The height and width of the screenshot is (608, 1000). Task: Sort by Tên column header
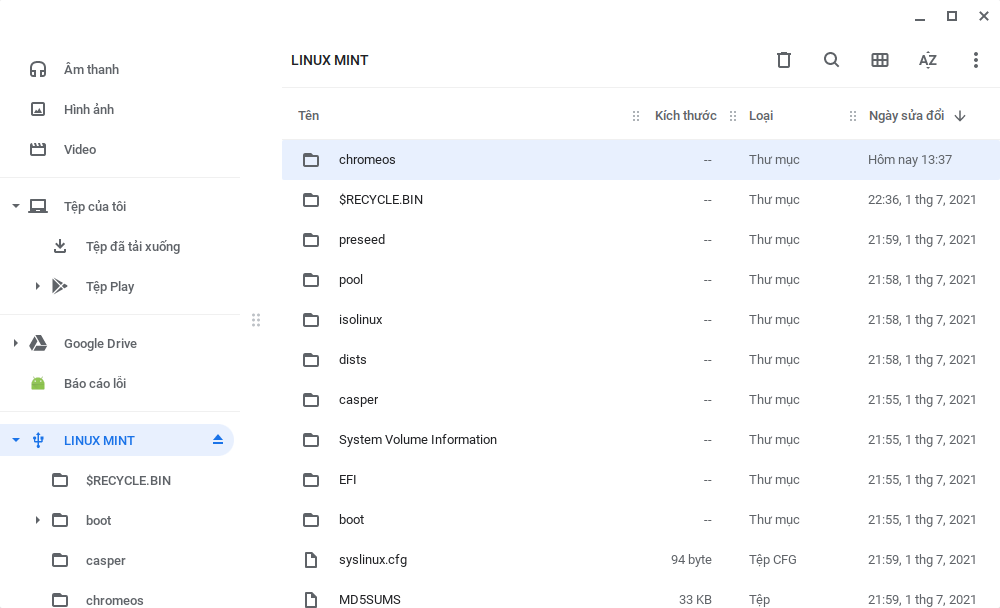309,116
